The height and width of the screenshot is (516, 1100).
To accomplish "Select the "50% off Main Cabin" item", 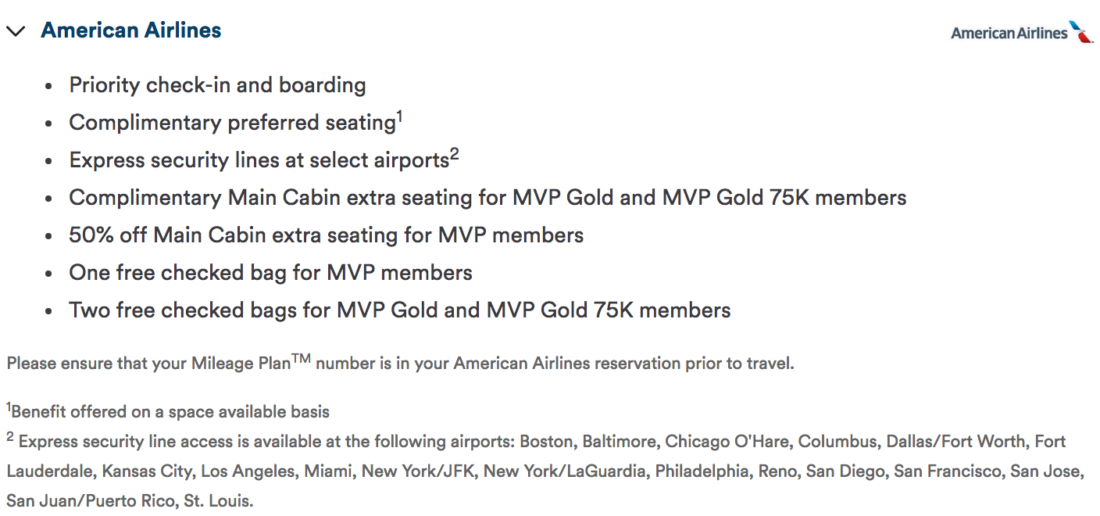I will click(326, 235).
